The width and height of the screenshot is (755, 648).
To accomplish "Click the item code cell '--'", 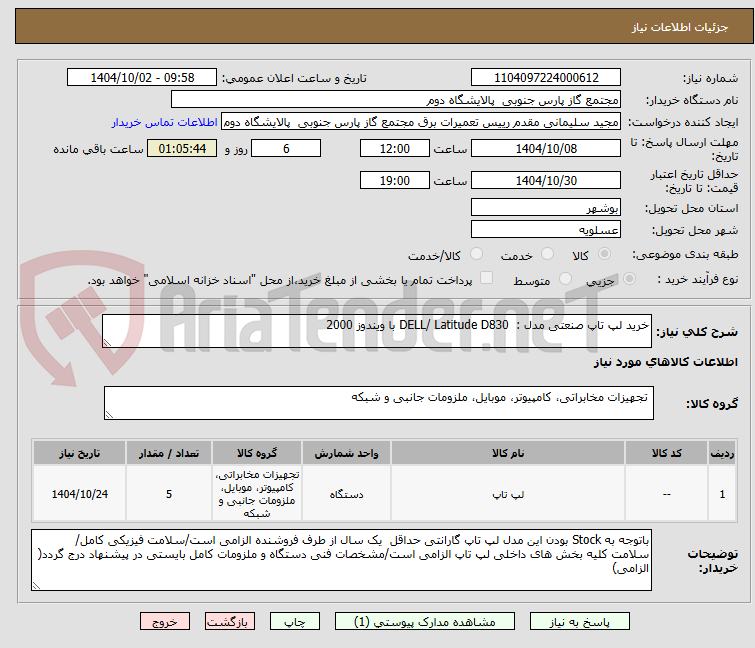I will [666, 494].
